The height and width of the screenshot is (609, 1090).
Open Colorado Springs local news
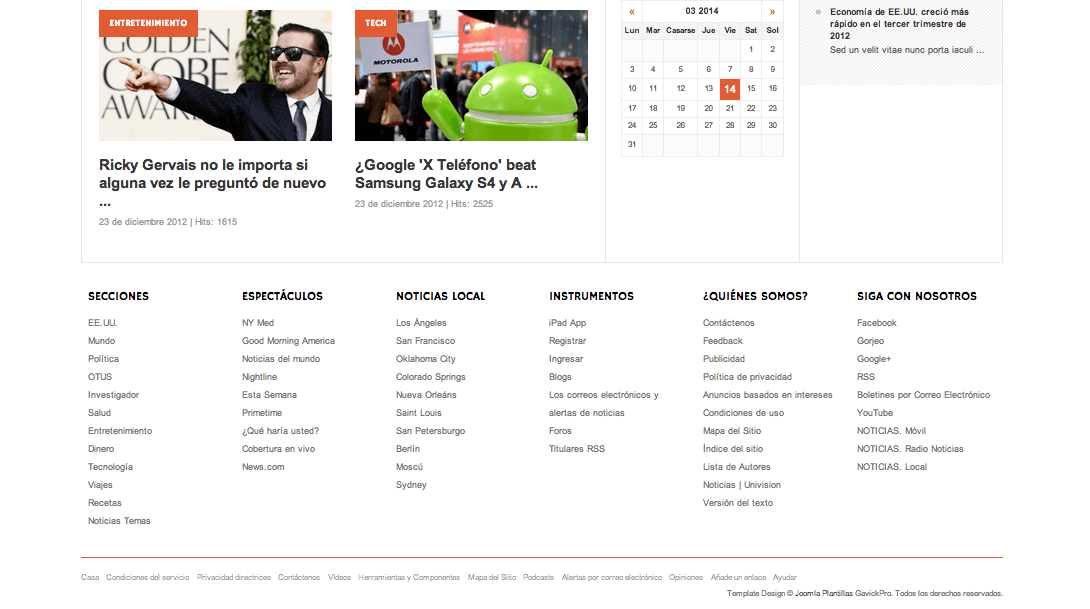[x=431, y=377]
